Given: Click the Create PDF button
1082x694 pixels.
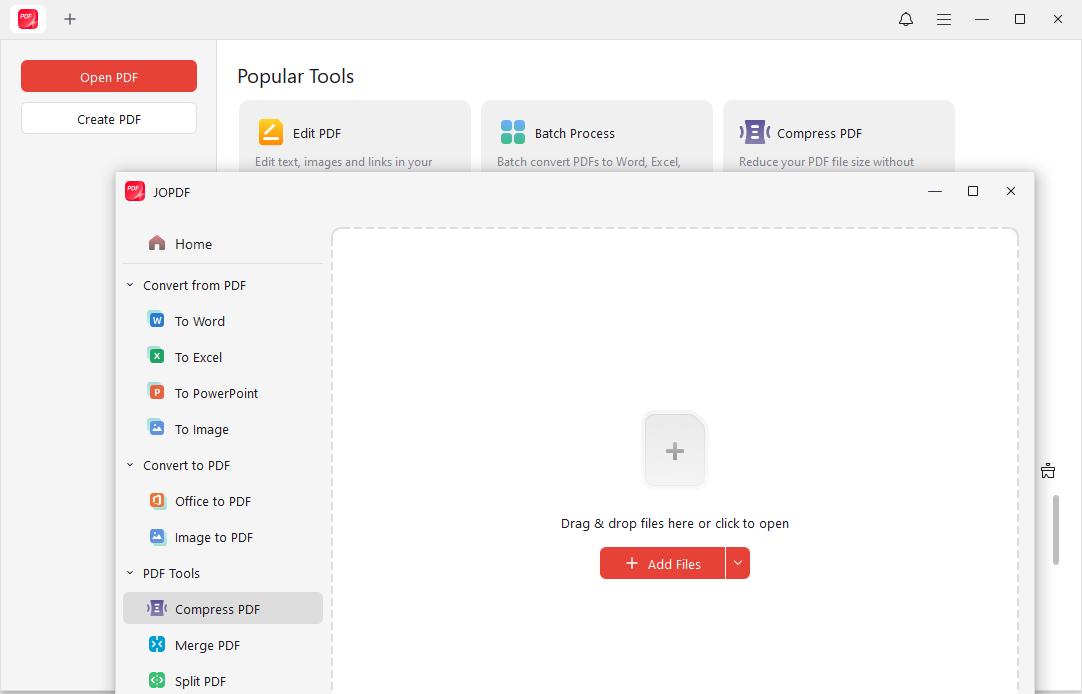Looking at the screenshot, I should click(x=108, y=118).
